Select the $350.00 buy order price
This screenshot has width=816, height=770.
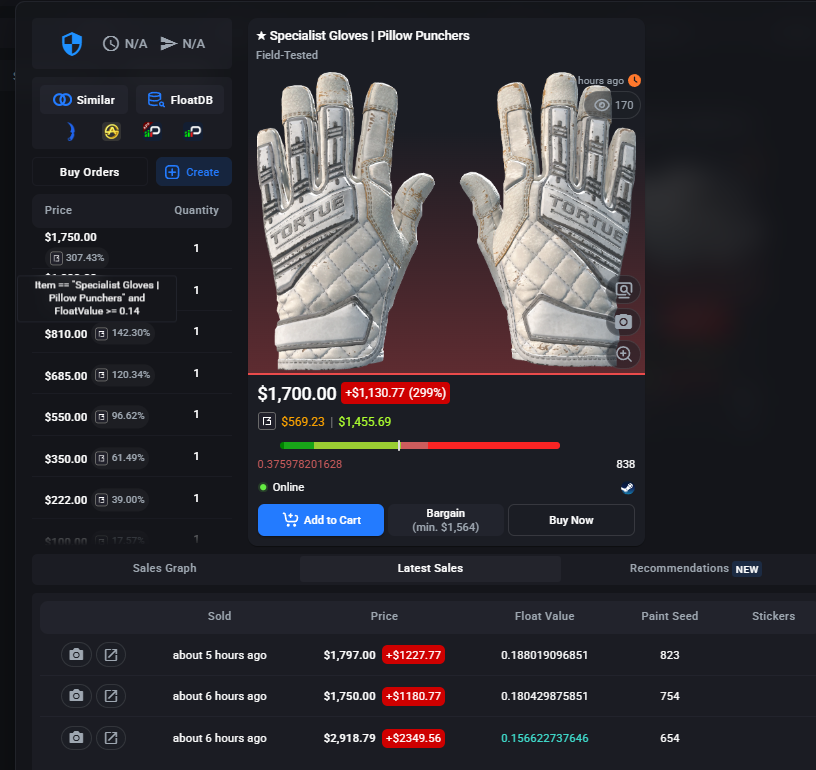coord(66,458)
